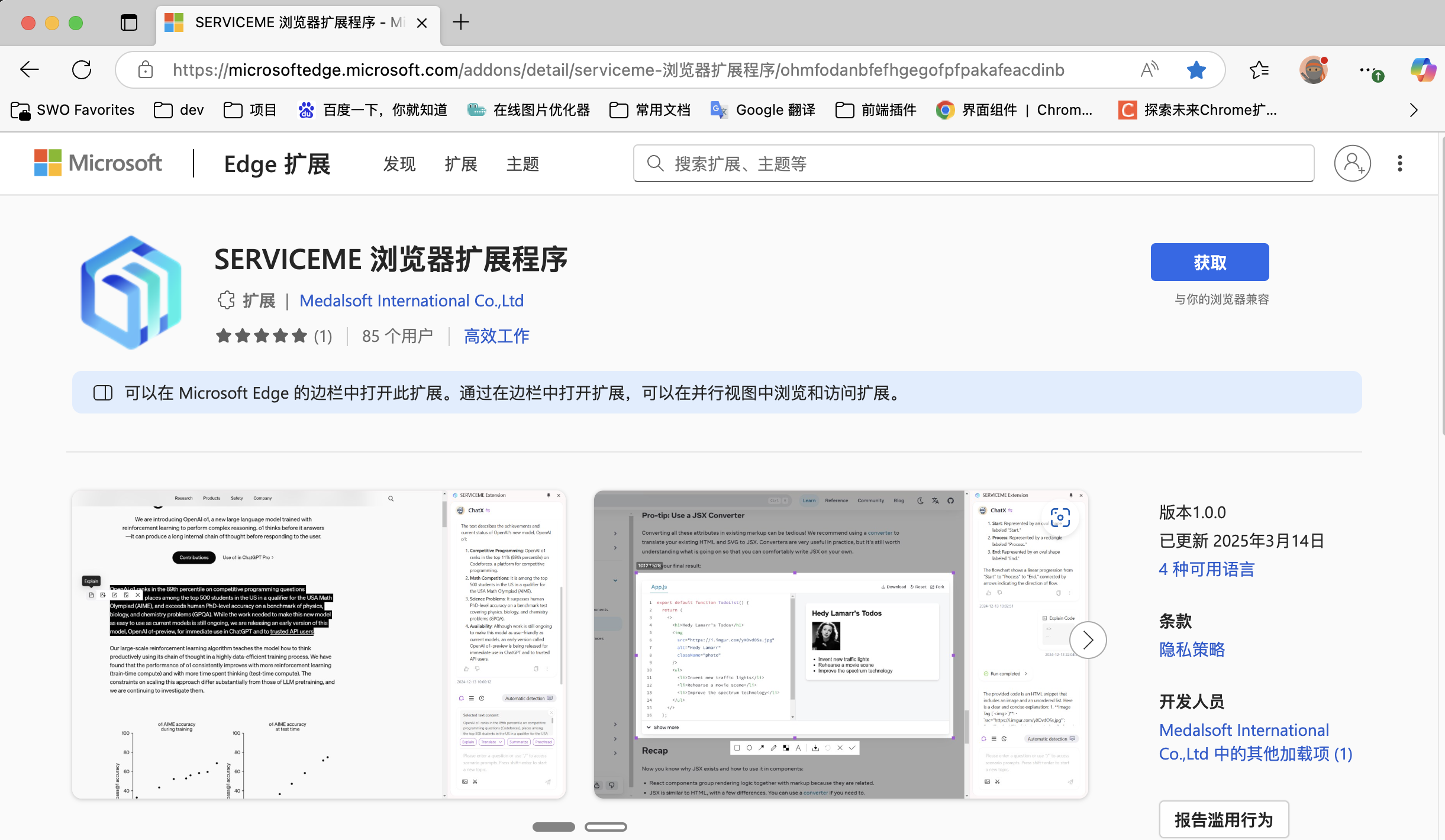Expand 前端插件 bookmarks folder
The image size is (1445, 840).
pos(876,110)
